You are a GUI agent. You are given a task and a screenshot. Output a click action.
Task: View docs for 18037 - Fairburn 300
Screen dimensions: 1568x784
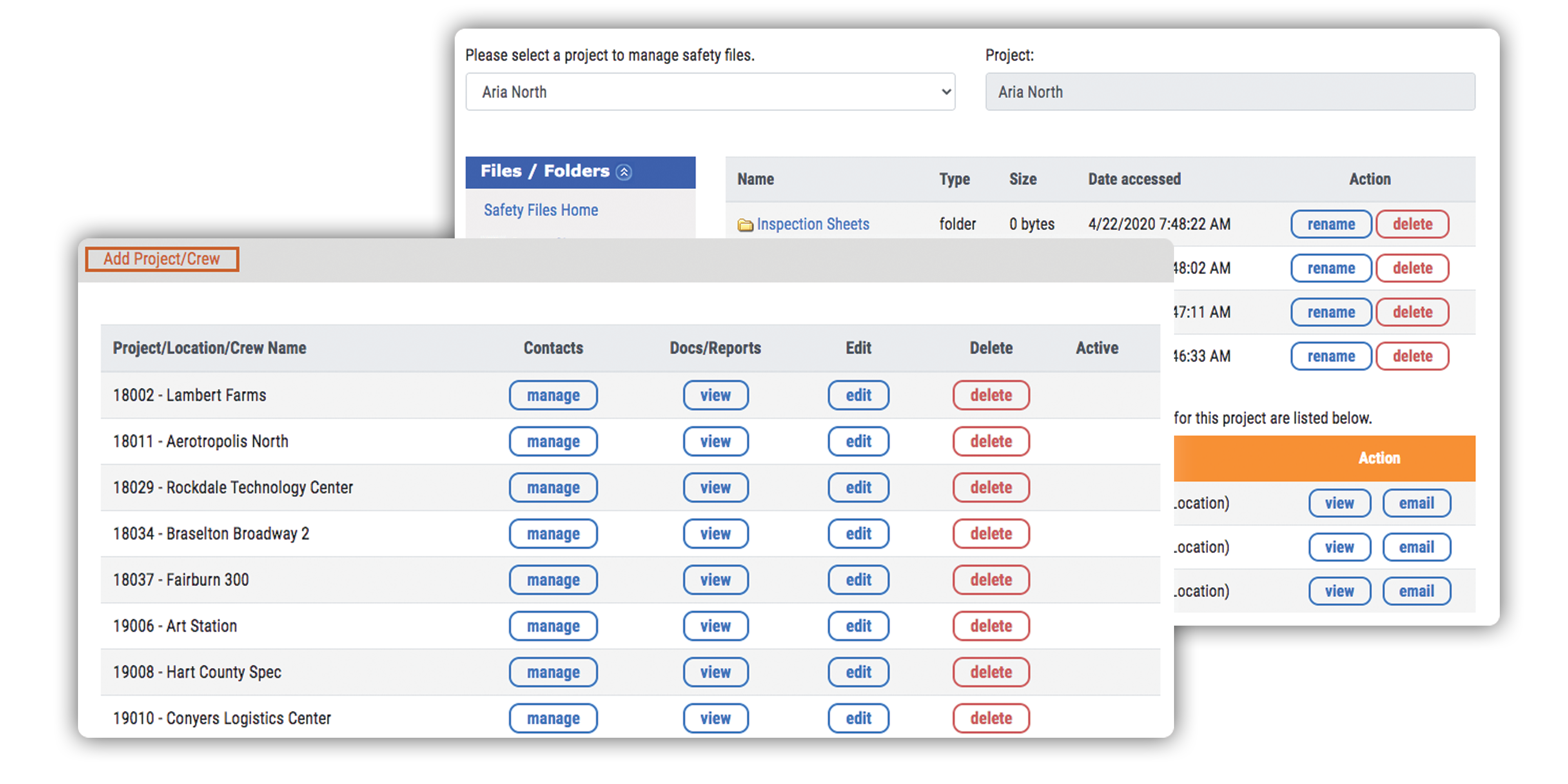coord(715,580)
